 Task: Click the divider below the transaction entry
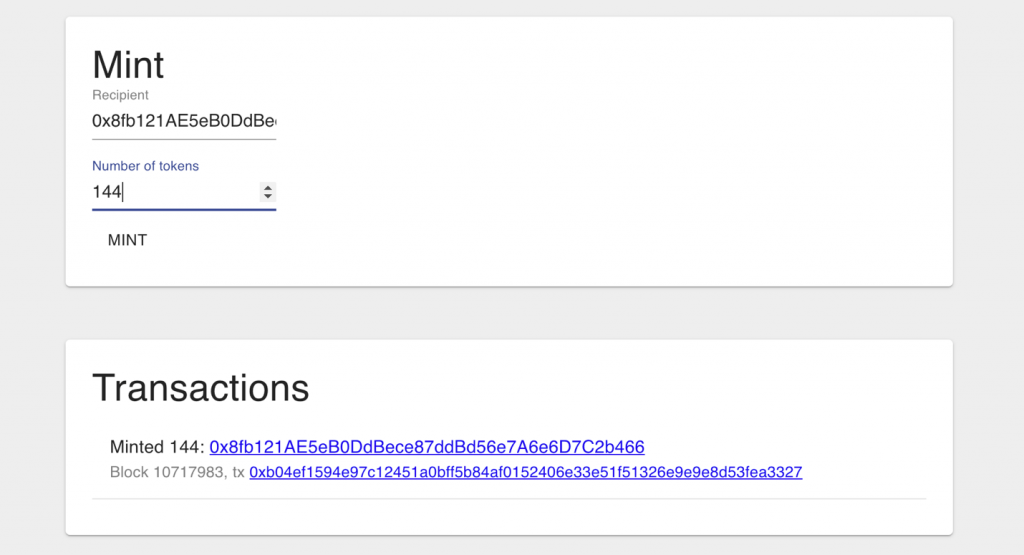coord(509,499)
